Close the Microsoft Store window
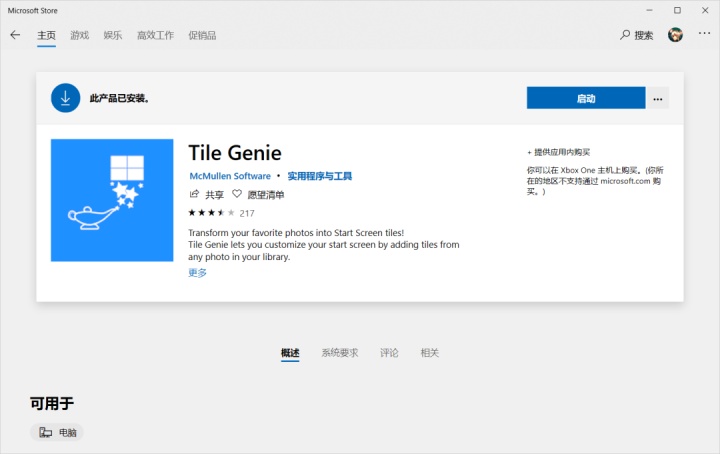Screen dimensions: 720x454 (x=705, y=10)
